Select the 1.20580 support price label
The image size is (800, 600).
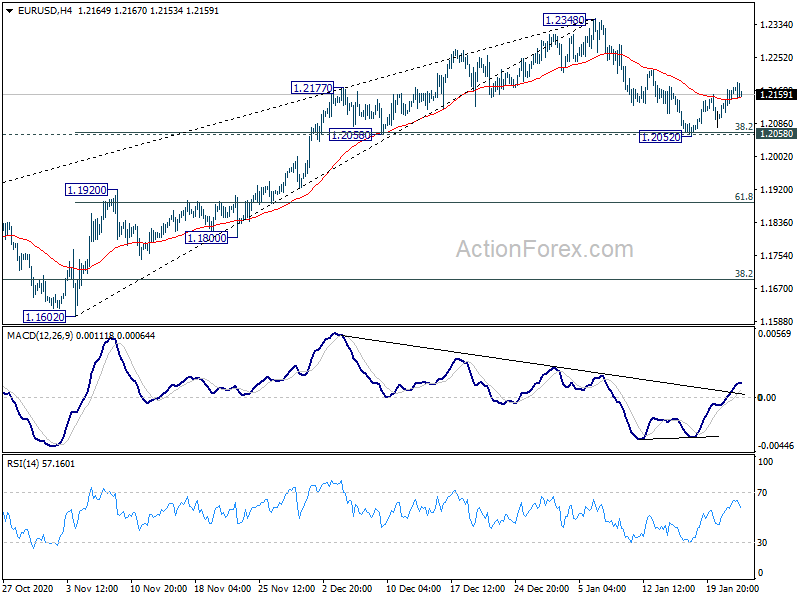(351, 135)
